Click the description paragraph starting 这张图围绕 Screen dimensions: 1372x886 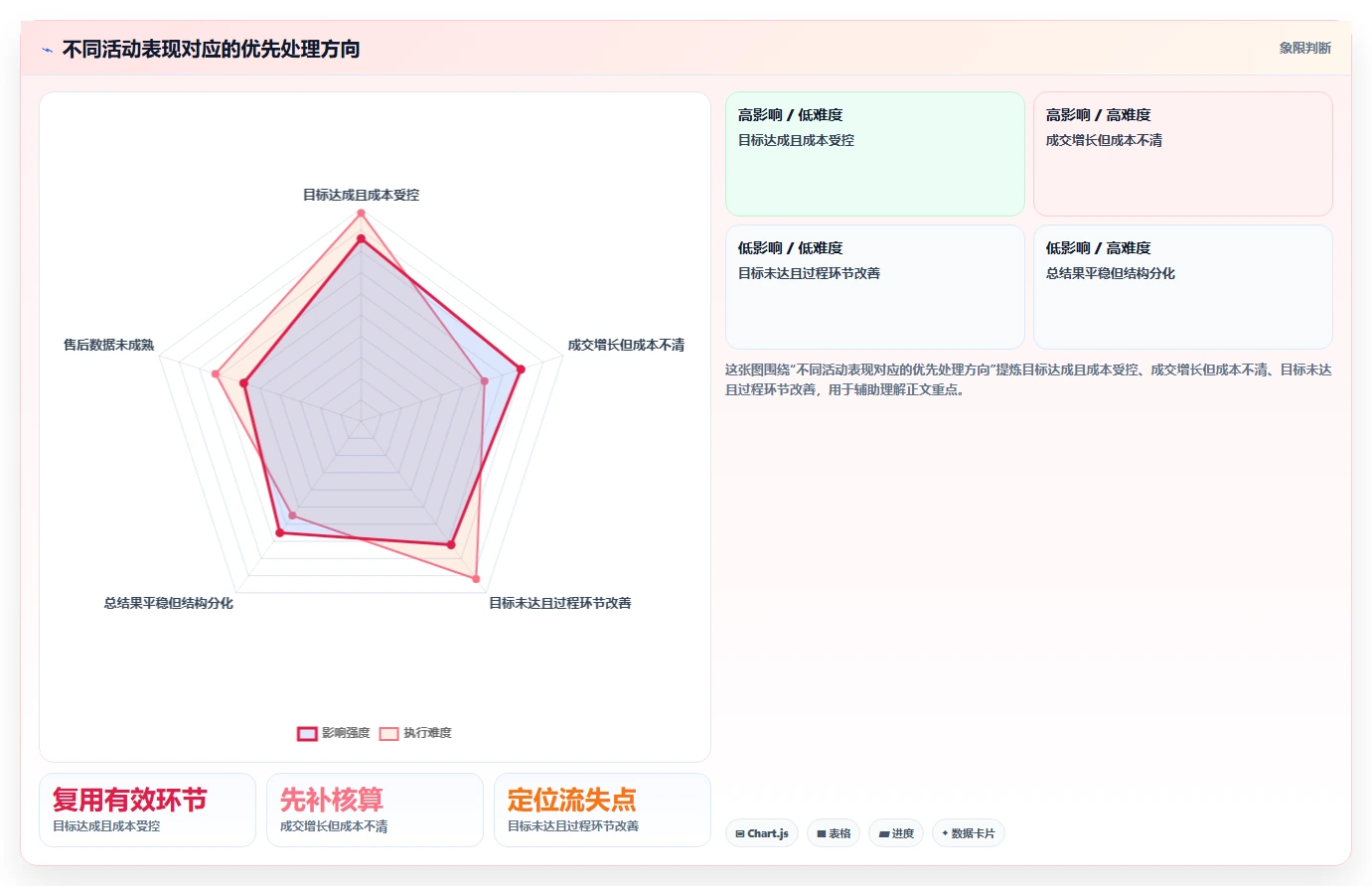point(1028,379)
